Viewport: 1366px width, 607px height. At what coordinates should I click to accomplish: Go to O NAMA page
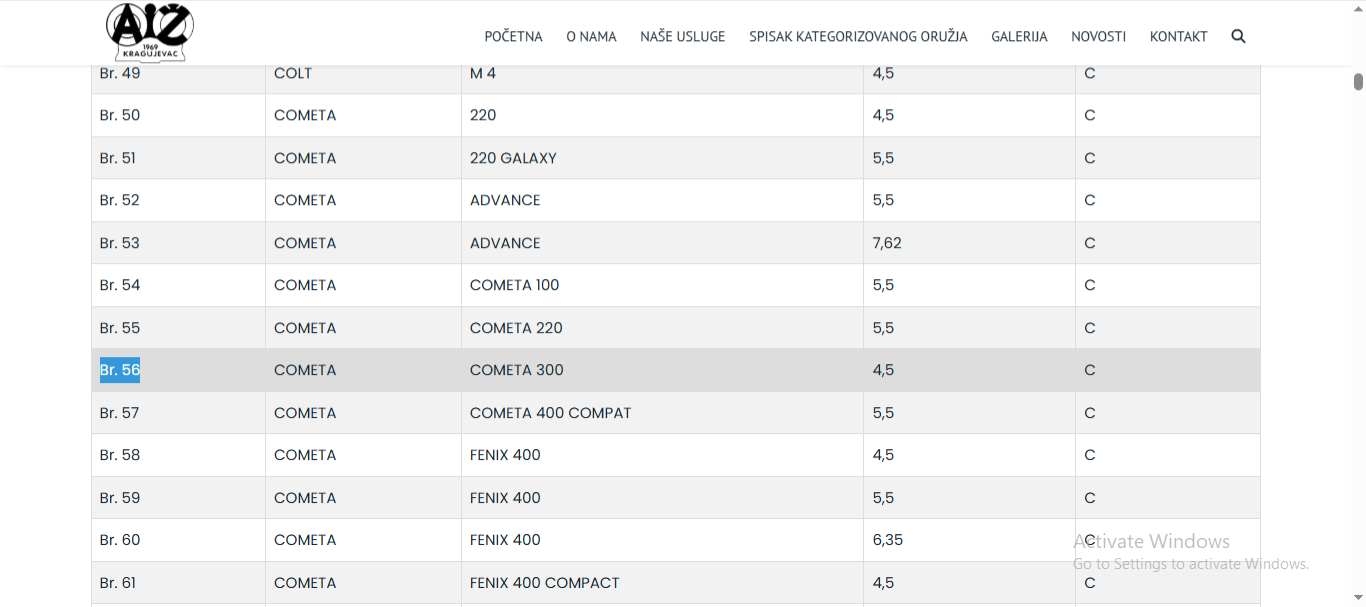click(591, 36)
